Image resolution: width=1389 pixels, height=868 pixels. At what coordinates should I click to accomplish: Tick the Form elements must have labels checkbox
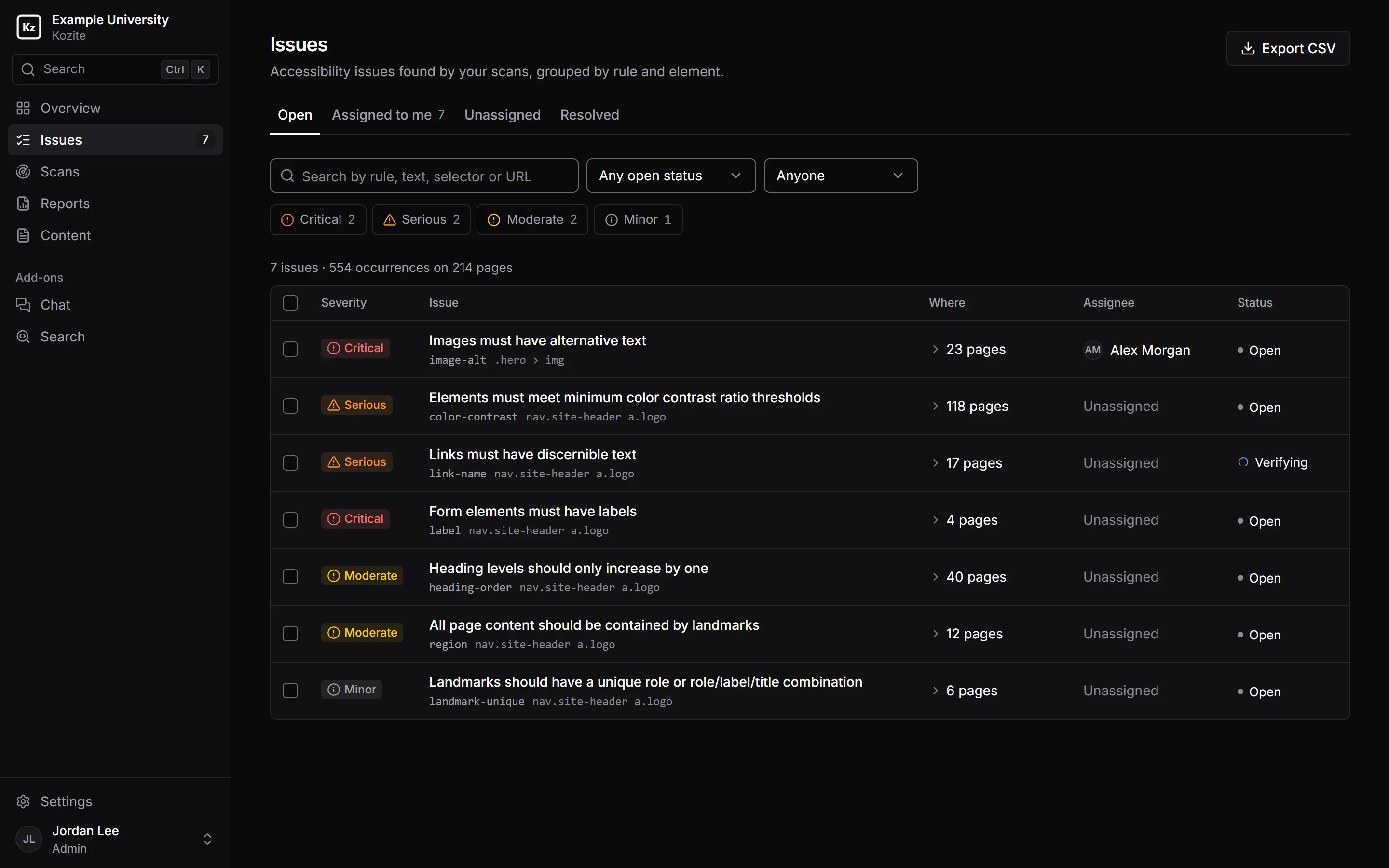click(290, 519)
